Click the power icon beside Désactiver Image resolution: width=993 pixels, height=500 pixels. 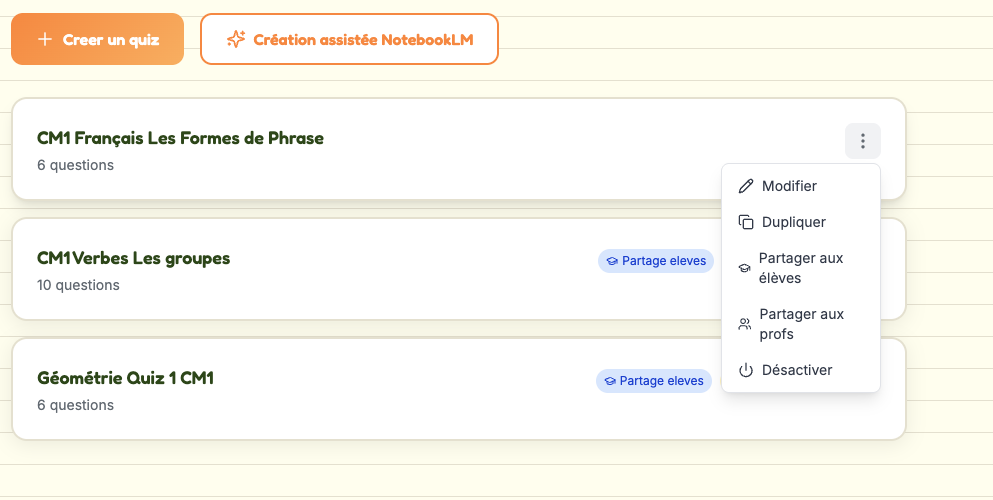[746, 370]
